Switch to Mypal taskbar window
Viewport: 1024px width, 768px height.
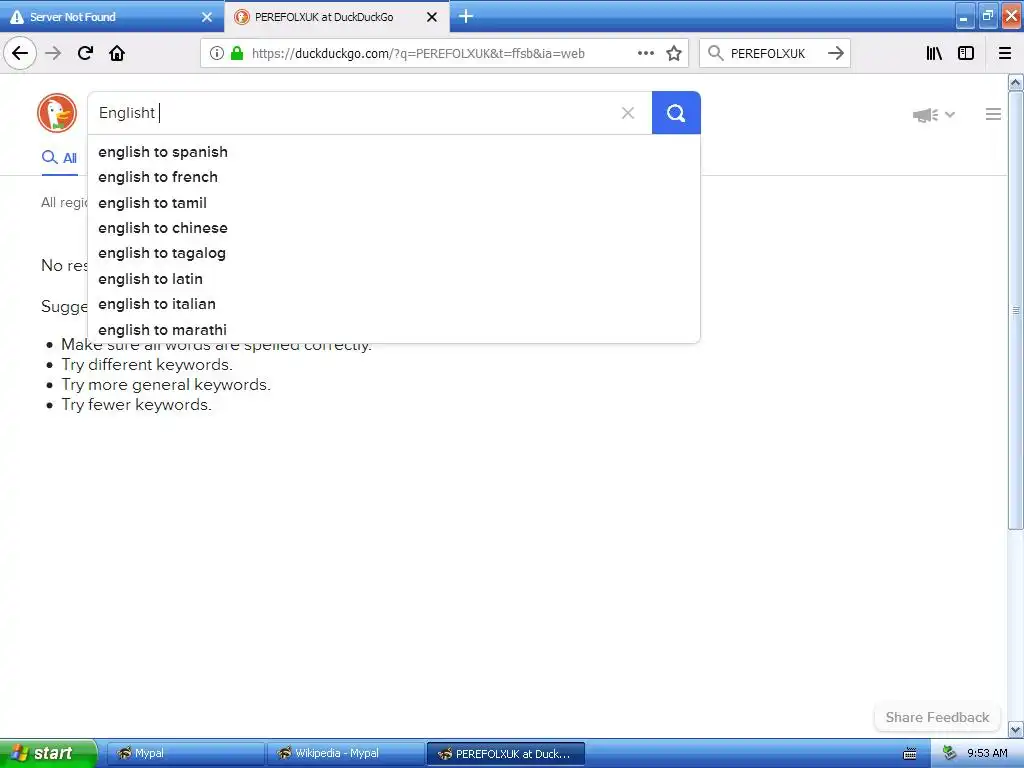[185, 753]
